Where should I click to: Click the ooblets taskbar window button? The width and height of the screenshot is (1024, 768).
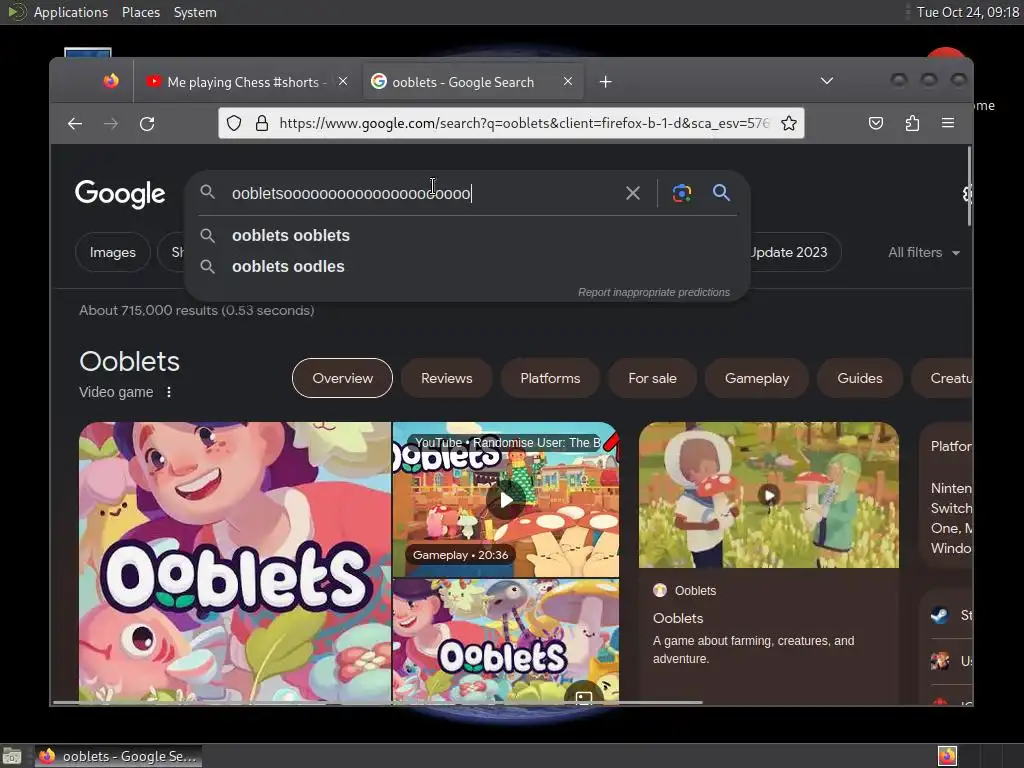pyautogui.click(x=119, y=756)
